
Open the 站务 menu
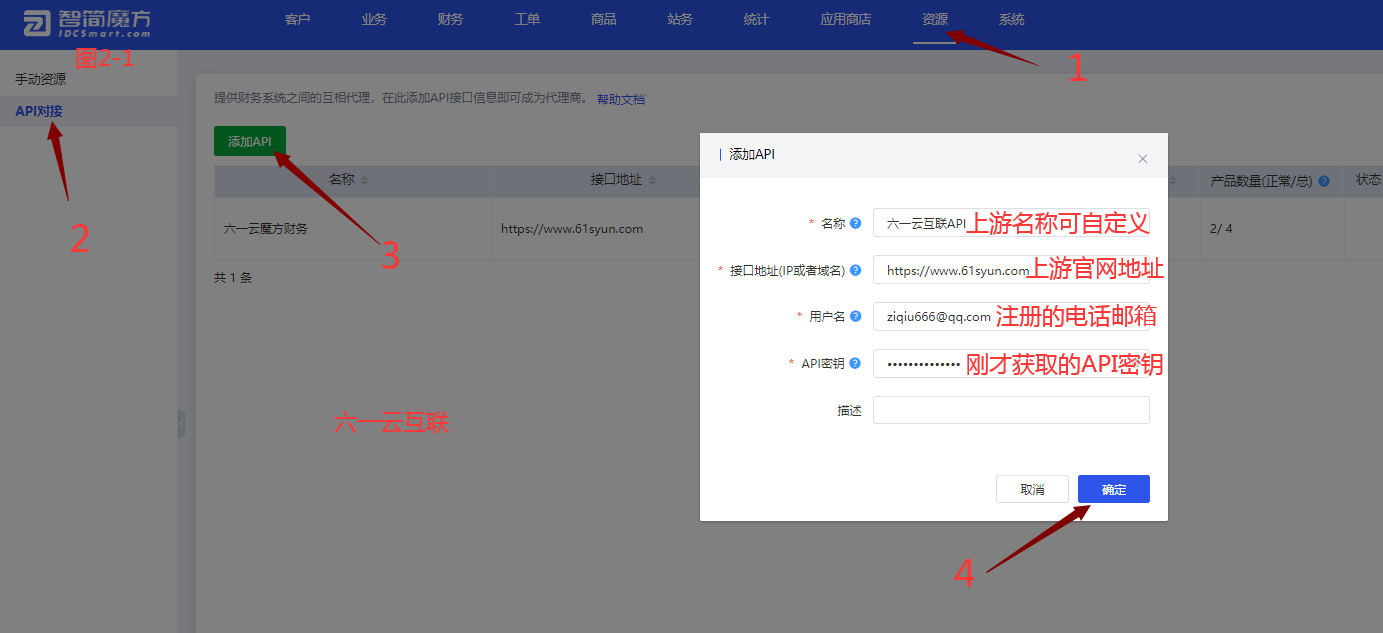pyautogui.click(x=680, y=19)
